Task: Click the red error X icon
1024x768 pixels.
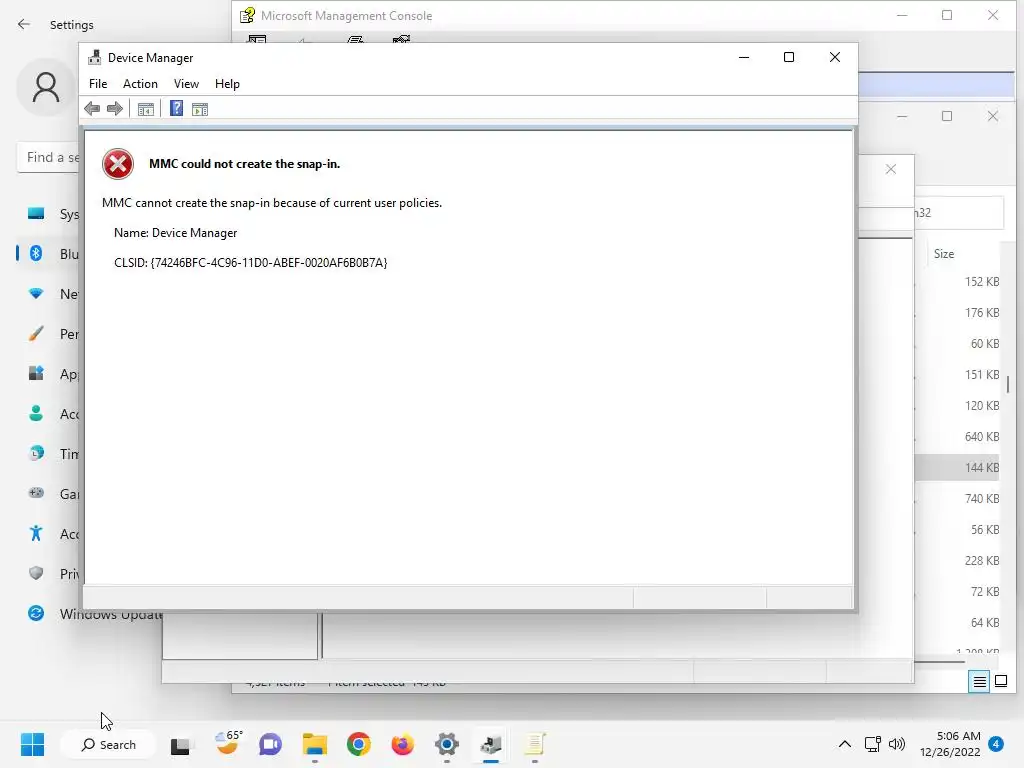Action: (118, 164)
